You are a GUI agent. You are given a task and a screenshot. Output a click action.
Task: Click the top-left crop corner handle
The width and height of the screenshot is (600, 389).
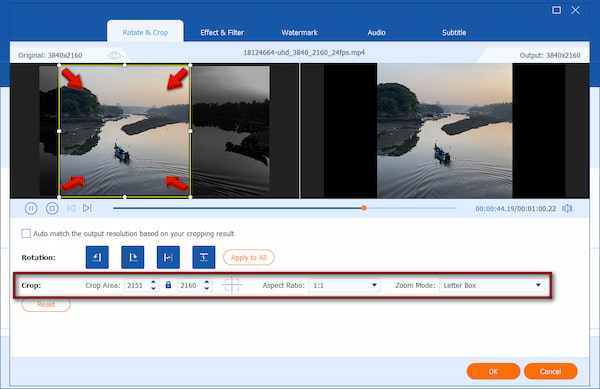[x=59, y=65]
